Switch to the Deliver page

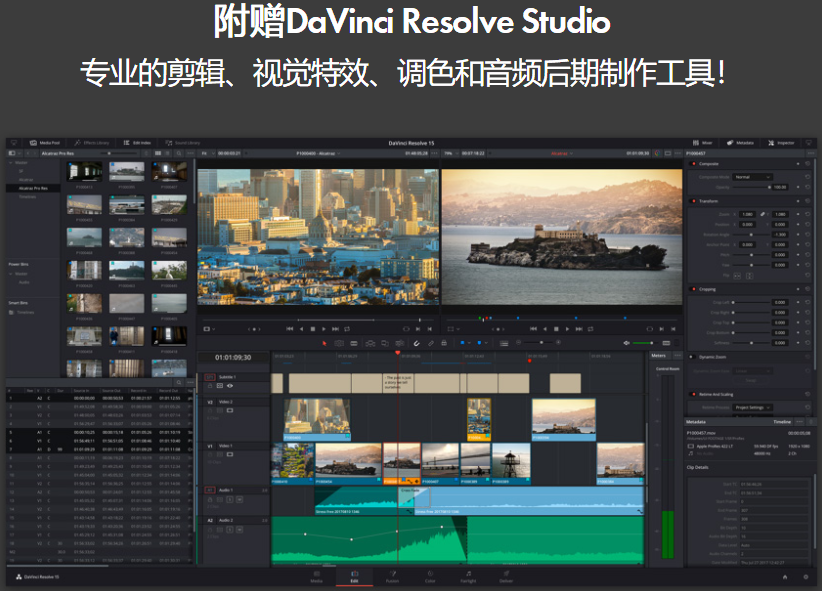click(506, 577)
